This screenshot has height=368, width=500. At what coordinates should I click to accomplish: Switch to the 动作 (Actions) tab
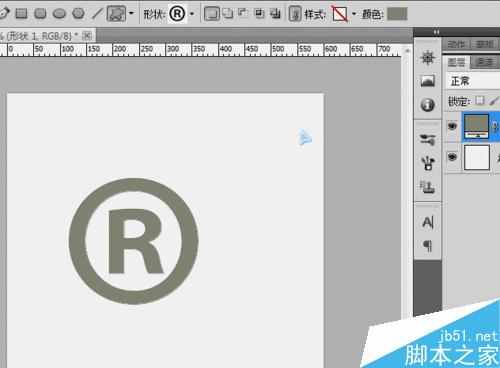(456, 44)
